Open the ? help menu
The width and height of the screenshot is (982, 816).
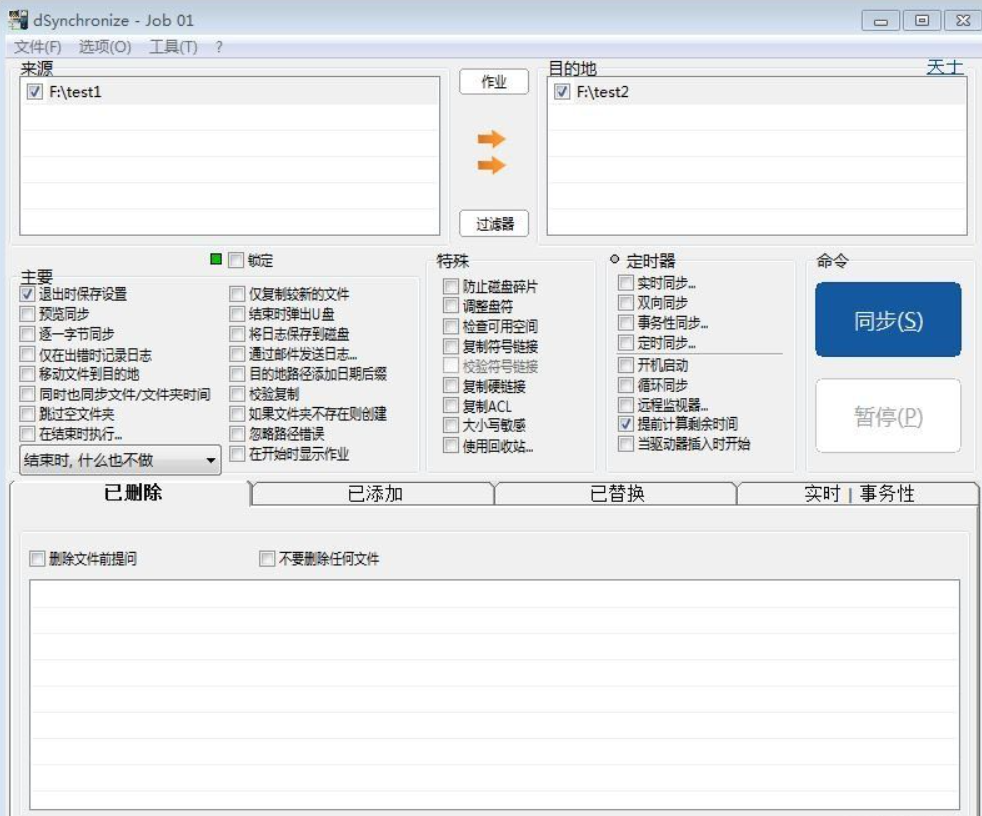pos(219,47)
